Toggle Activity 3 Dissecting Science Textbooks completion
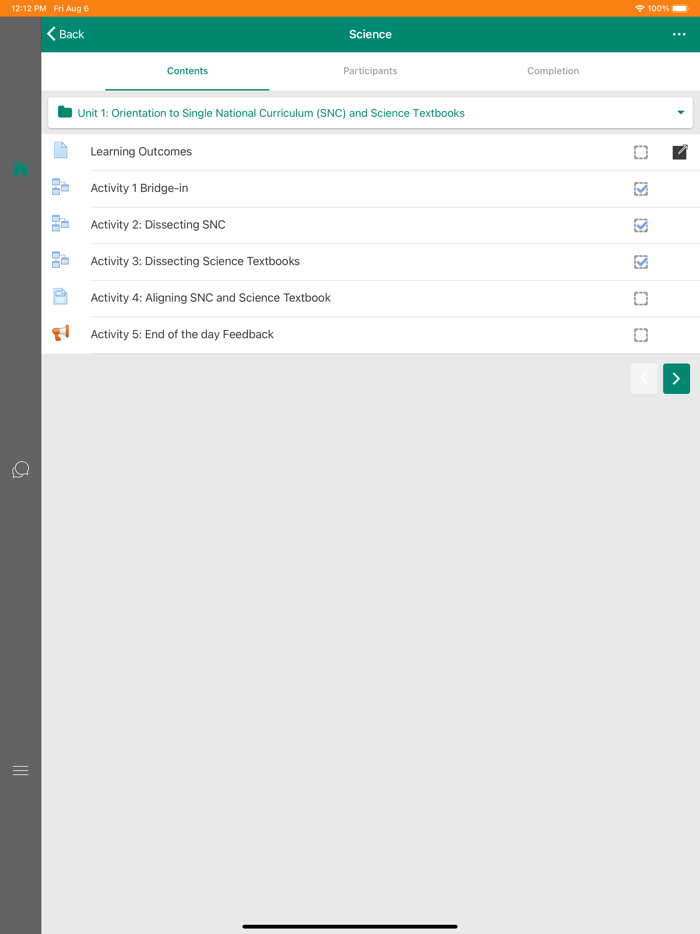Image resolution: width=700 pixels, height=934 pixels. click(x=641, y=262)
